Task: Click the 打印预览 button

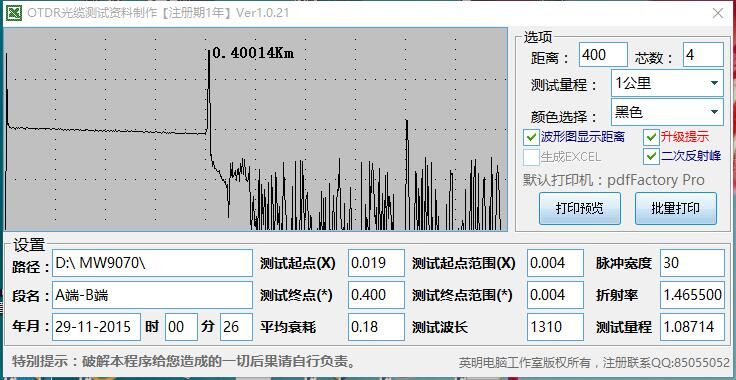Action: tap(580, 208)
